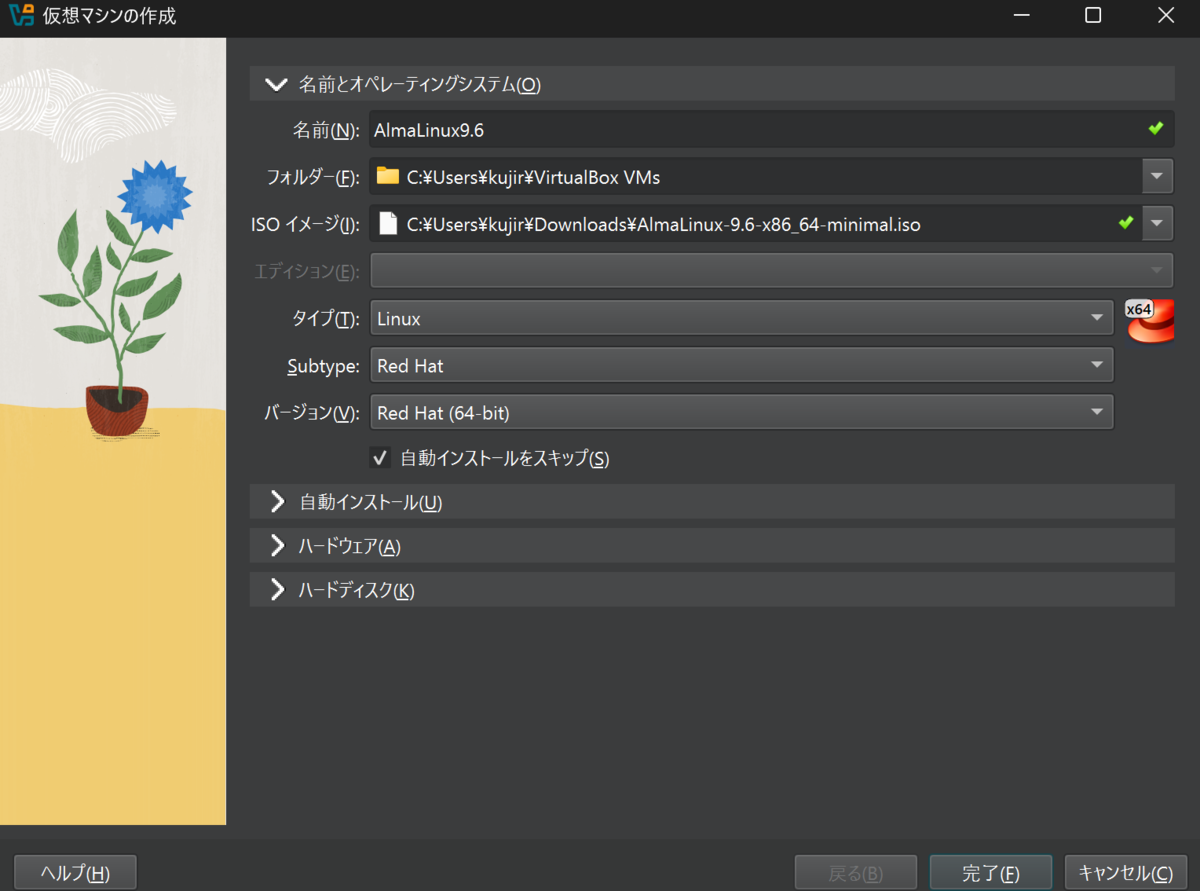This screenshot has height=891, width=1200.
Task: Open the タイプ Linux dropdown
Action: click(x=741, y=319)
